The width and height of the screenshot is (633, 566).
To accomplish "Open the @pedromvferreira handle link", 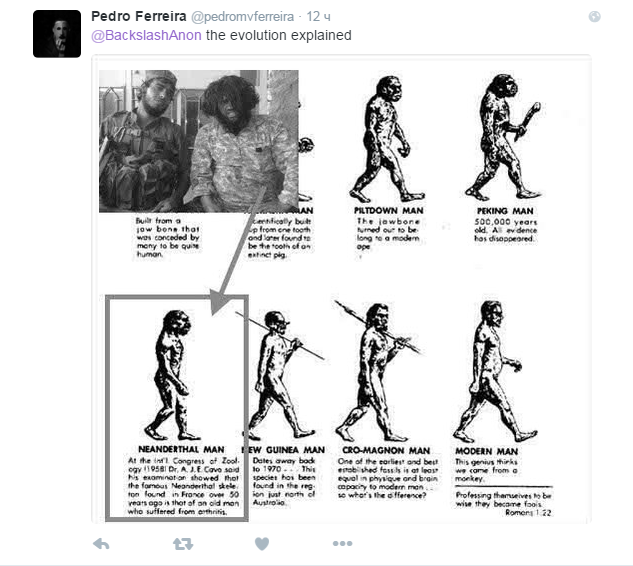I will click(242, 17).
